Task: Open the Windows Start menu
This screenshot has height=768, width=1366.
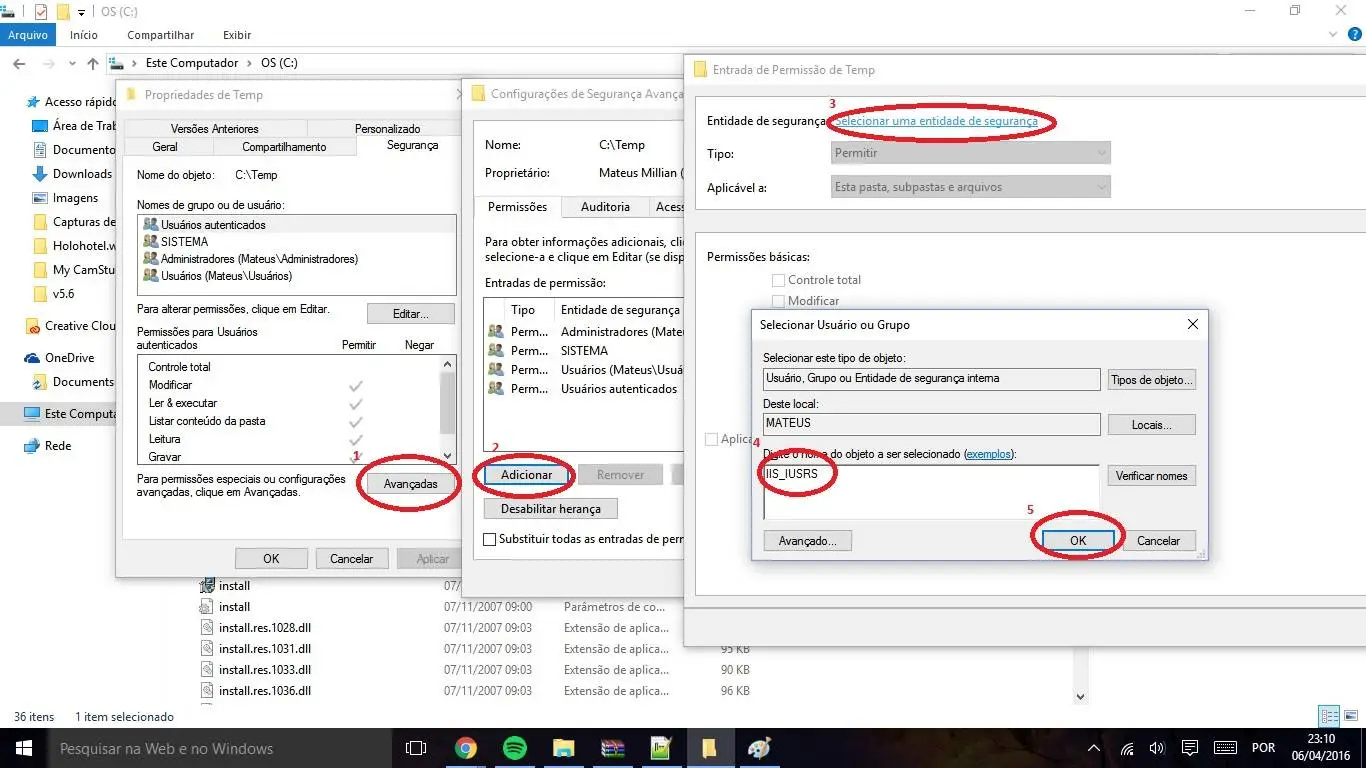Action: 23,748
